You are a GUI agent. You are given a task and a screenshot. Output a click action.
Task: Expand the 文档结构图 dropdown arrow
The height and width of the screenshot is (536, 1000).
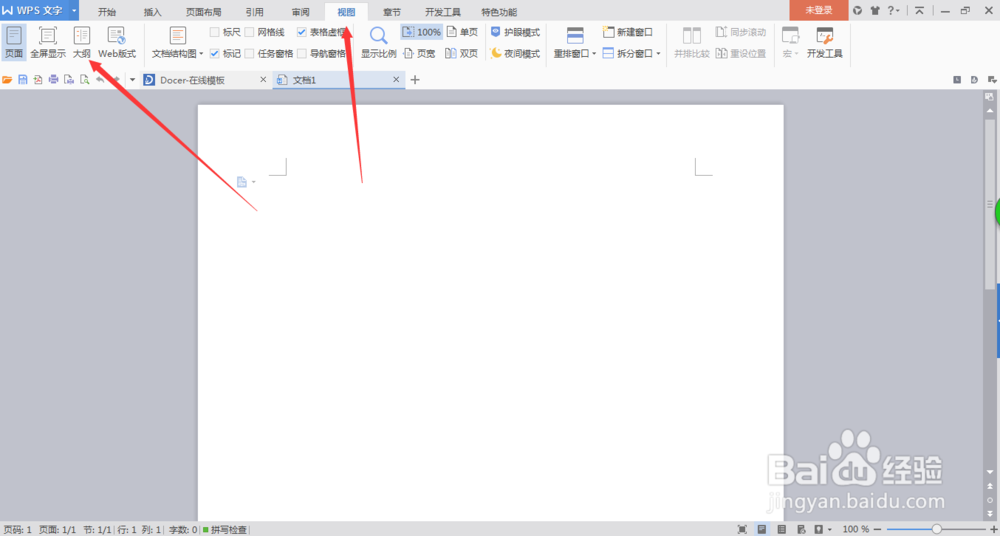pyautogui.click(x=201, y=54)
